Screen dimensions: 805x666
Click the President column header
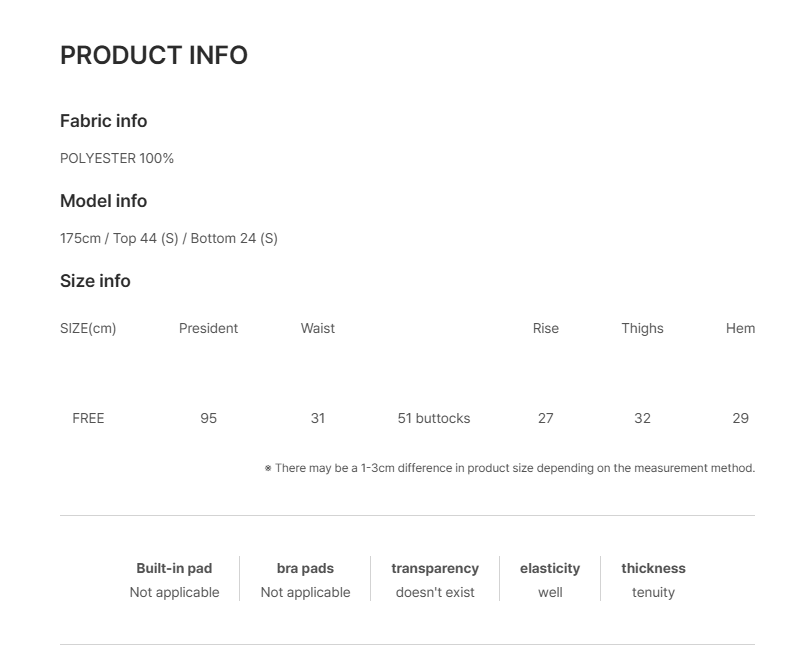click(208, 328)
